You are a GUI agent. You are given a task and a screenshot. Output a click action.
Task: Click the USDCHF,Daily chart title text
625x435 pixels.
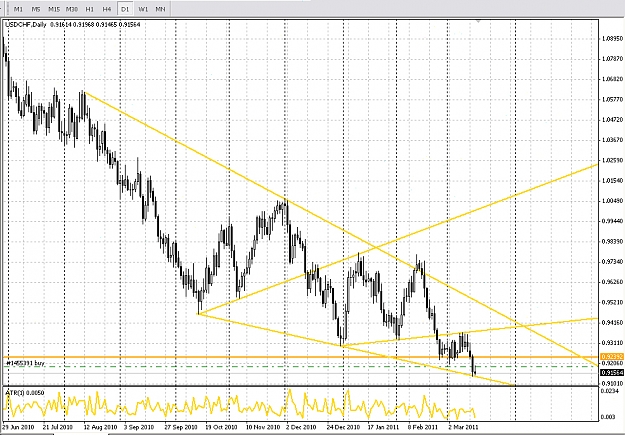click(x=26, y=25)
